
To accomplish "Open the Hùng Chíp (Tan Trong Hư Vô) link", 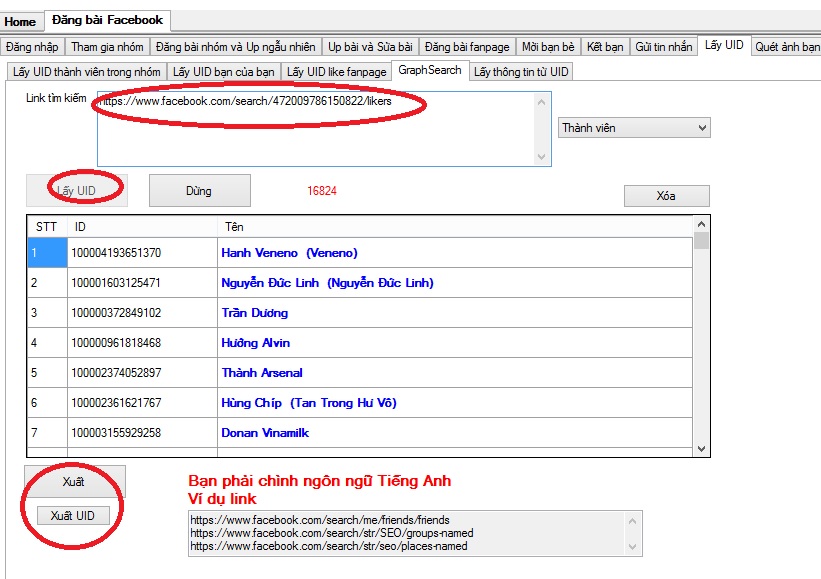I will [309, 403].
